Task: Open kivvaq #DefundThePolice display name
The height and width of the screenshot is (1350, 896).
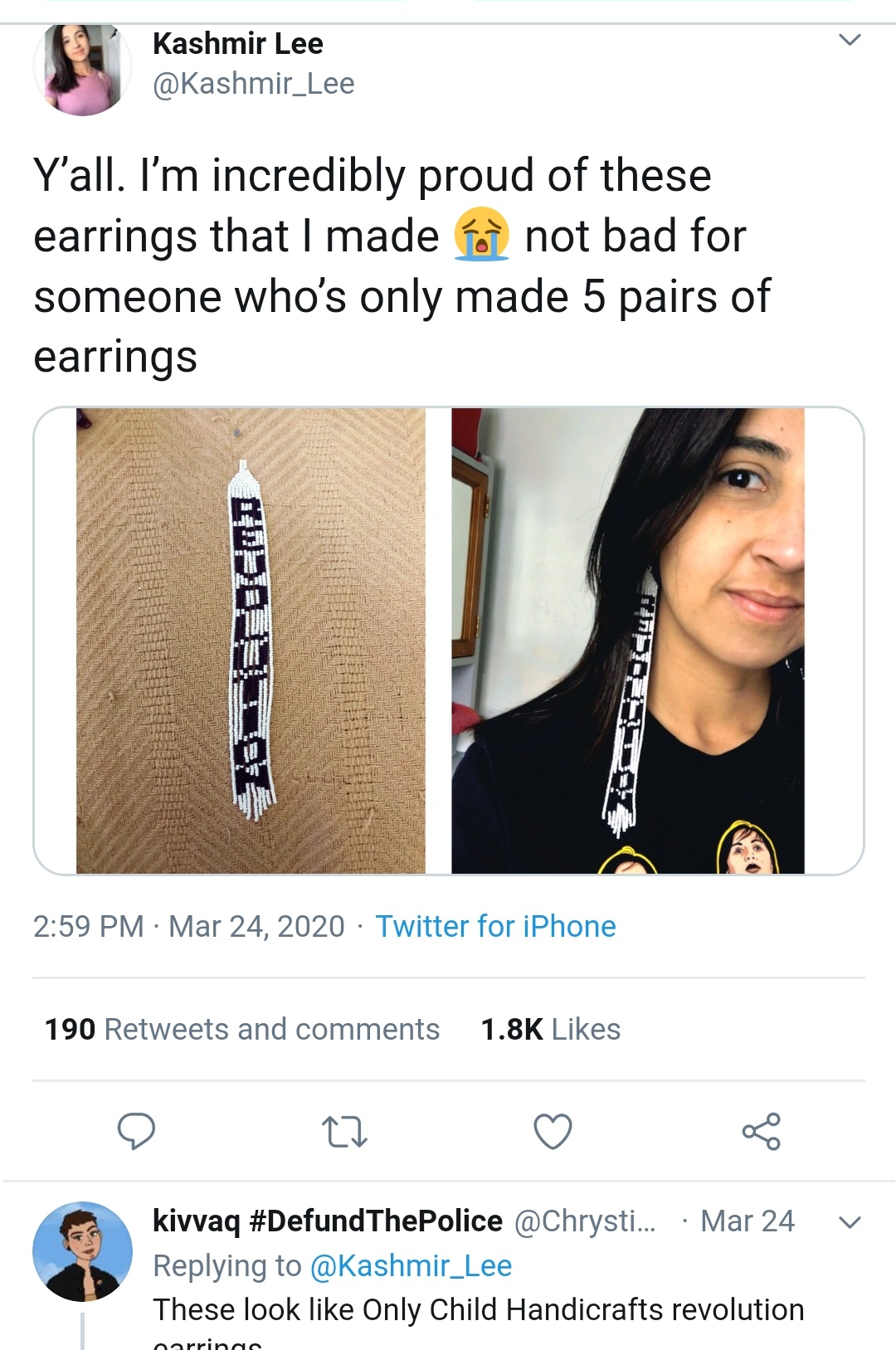Action: [x=328, y=1221]
